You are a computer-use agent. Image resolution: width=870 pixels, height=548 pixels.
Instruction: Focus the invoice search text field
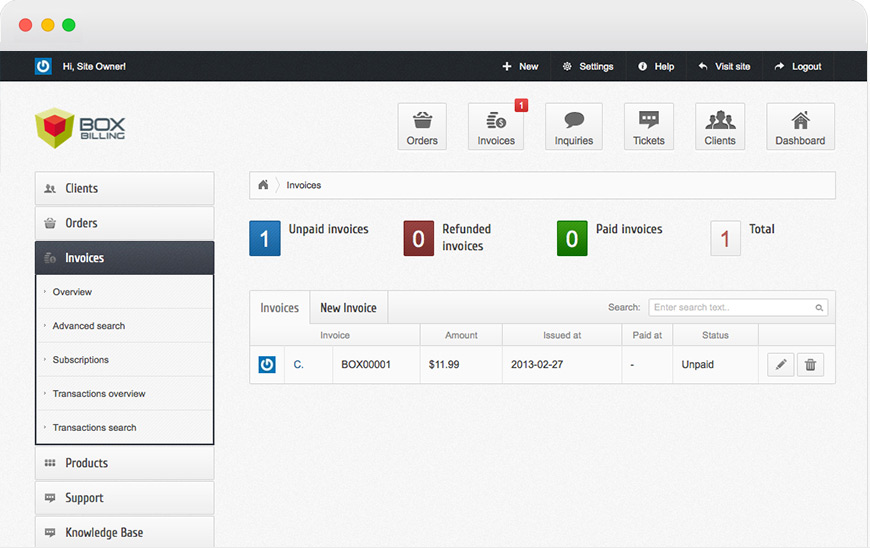pyautogui.click(x=738, y=307)
